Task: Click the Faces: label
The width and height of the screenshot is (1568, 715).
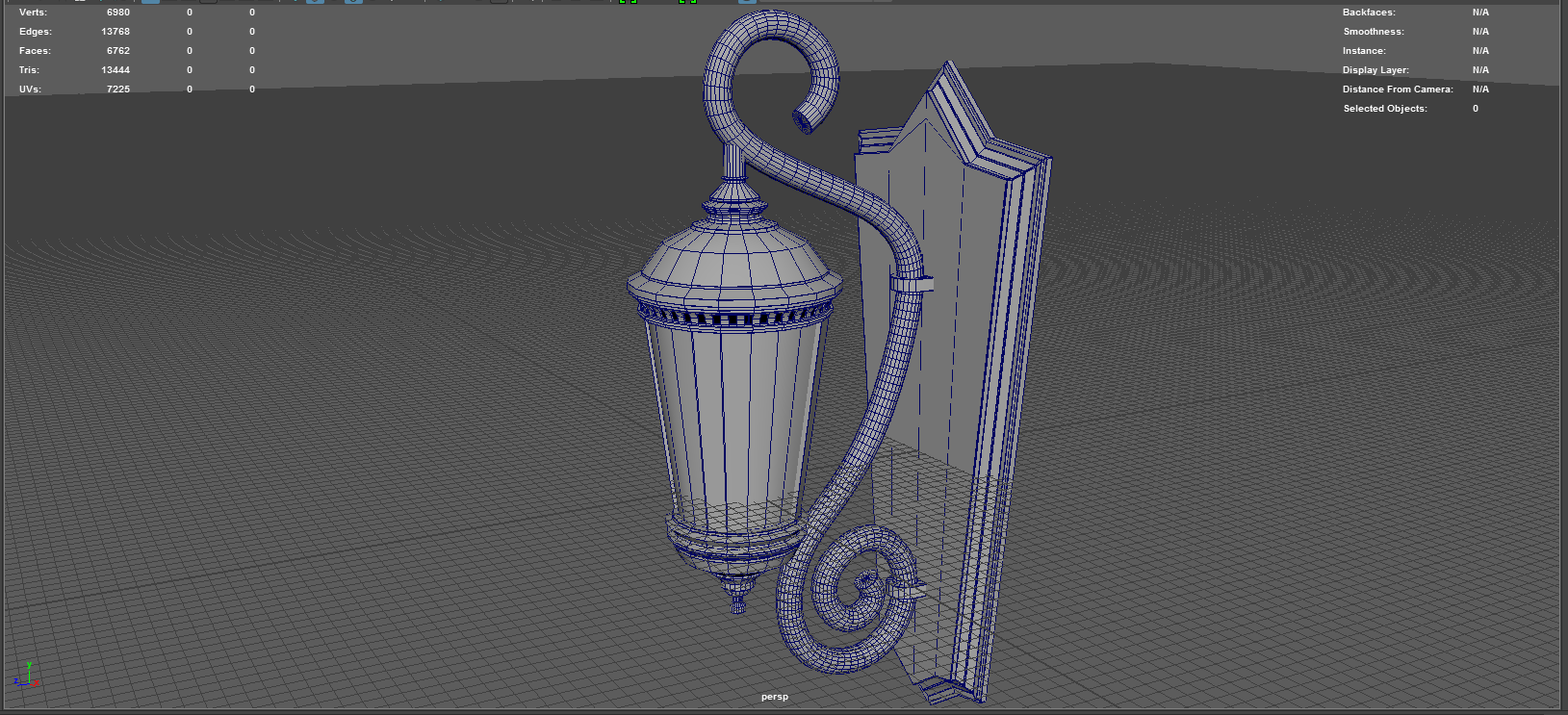Action: pyautogui.click(x=35, y=51)
